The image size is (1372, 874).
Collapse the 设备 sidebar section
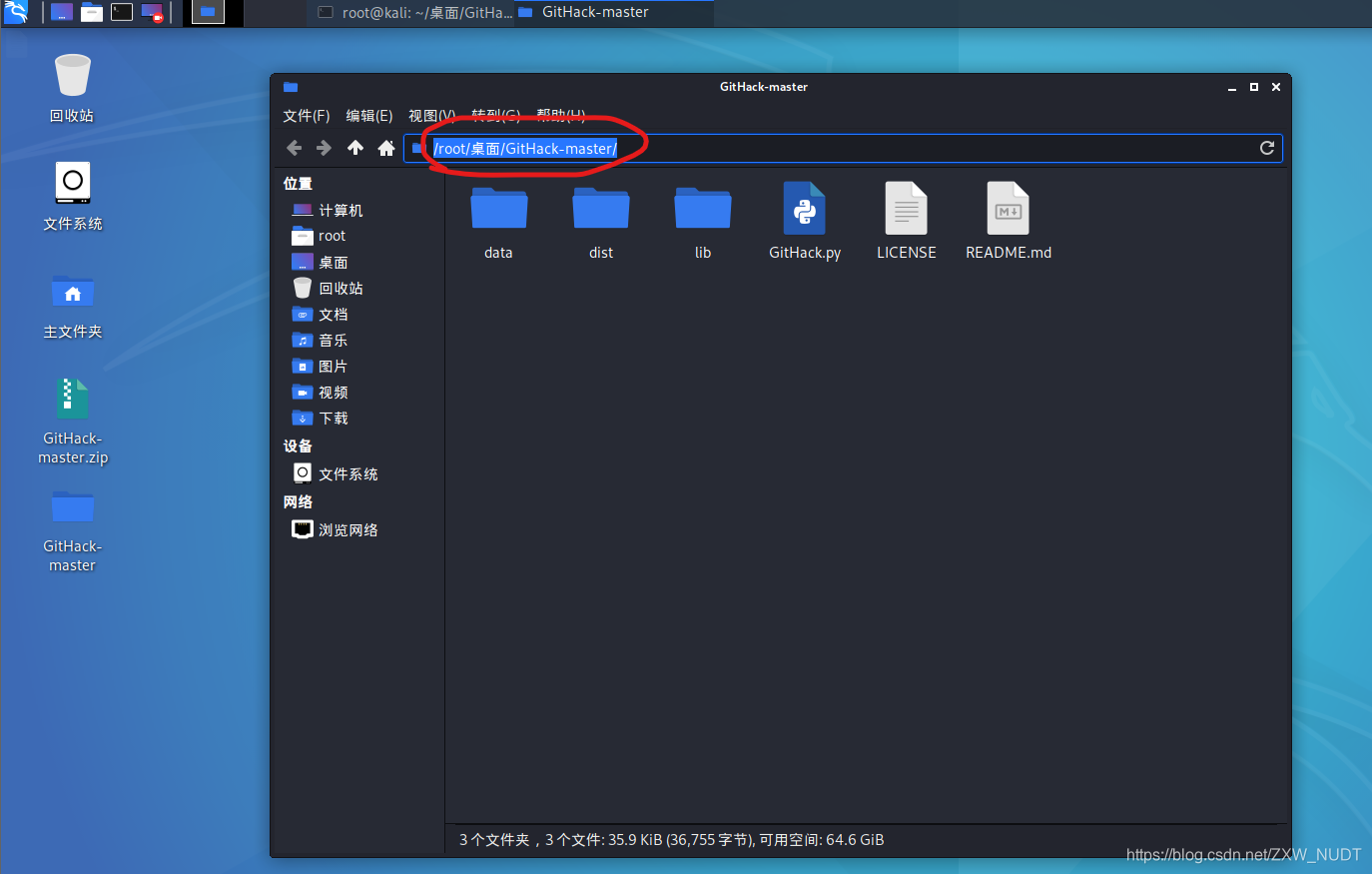(x=296, y=445)
